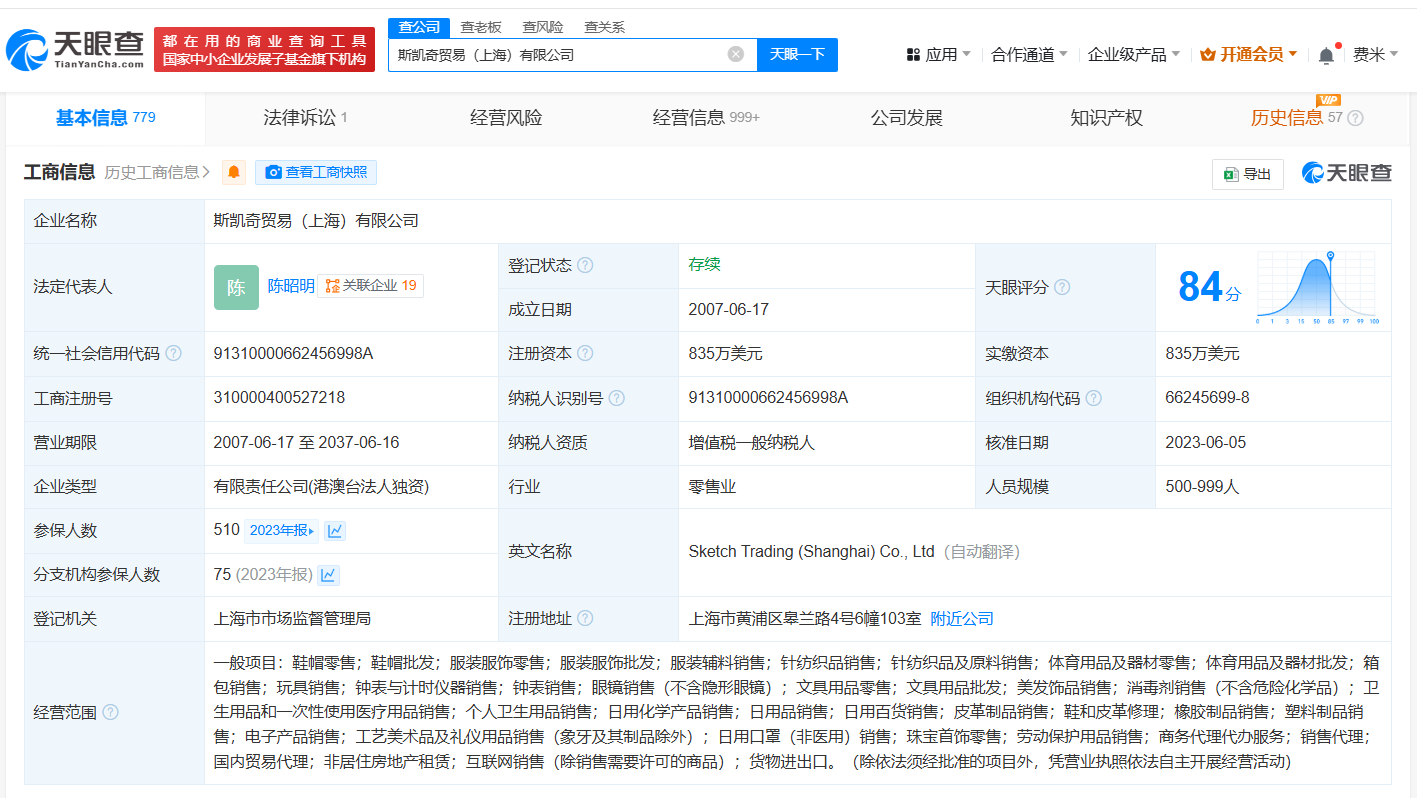Viewport: 1417px width, 798px height.
Task: Select the 经营信息 tab
Action: [706, 118]
